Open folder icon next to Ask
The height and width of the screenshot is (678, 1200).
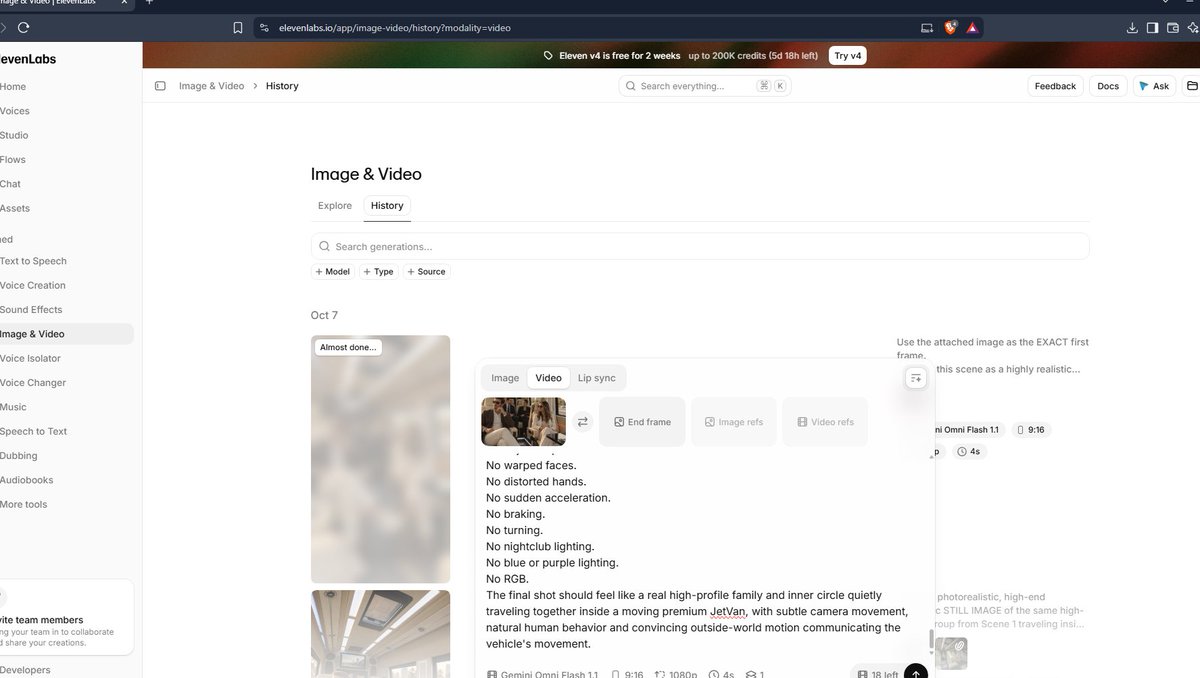(1192, 86)
